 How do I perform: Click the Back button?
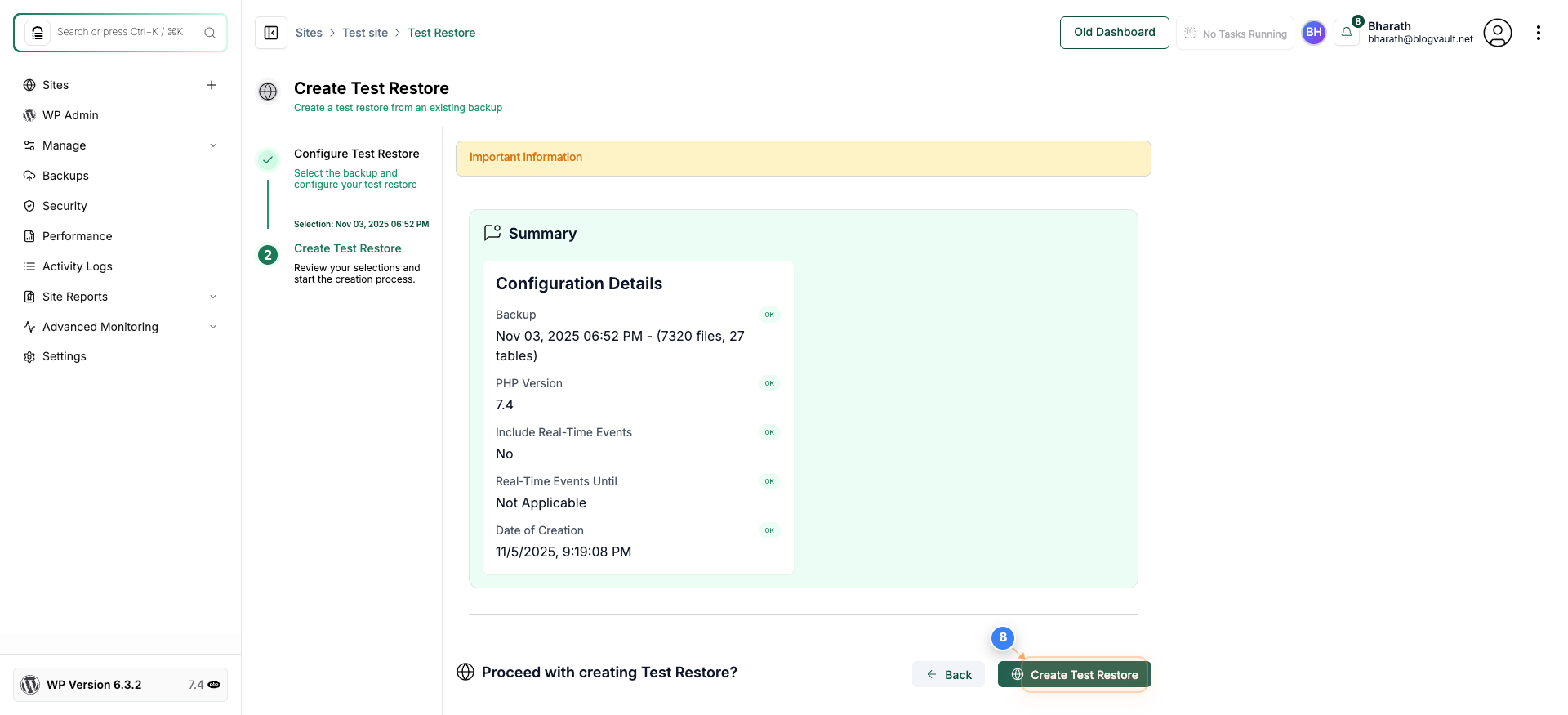(948, 674)
